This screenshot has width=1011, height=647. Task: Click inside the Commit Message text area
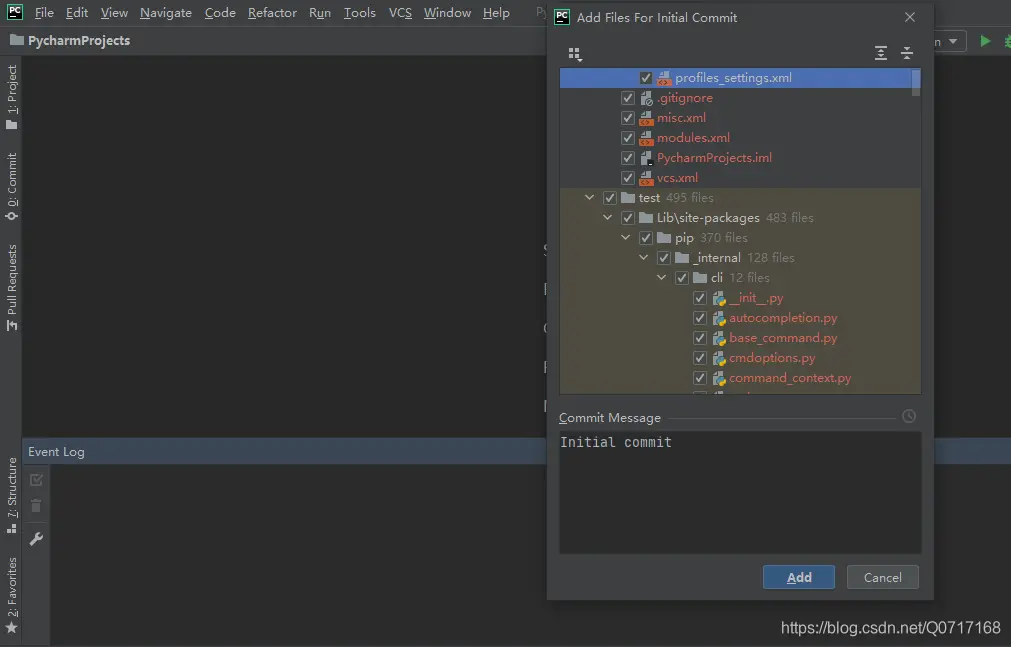click(x=740, y=495)
